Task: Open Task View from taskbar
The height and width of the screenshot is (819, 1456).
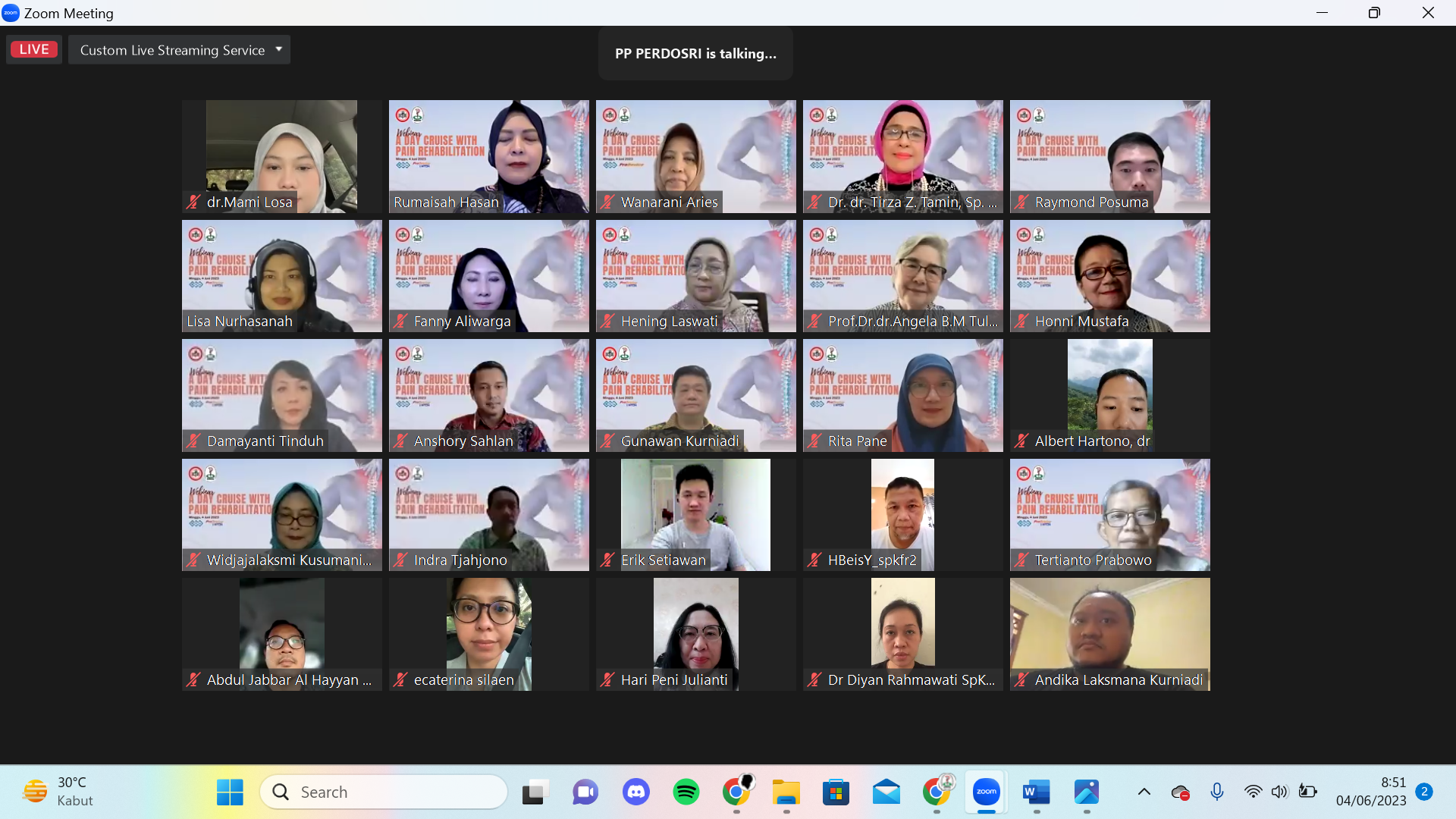Action: click(535, 792)
